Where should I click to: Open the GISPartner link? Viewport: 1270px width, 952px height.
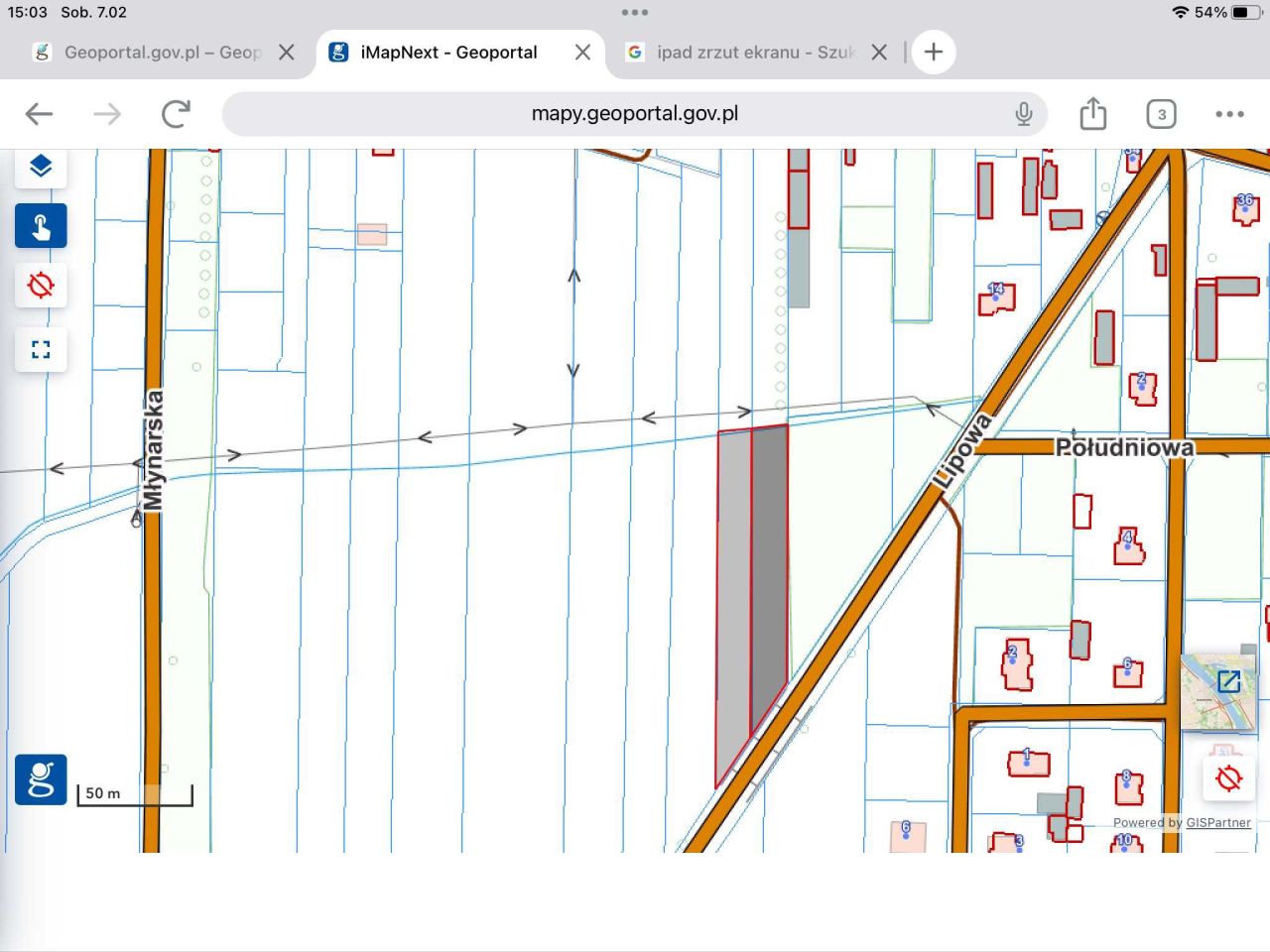click(x=1217, y=823)
